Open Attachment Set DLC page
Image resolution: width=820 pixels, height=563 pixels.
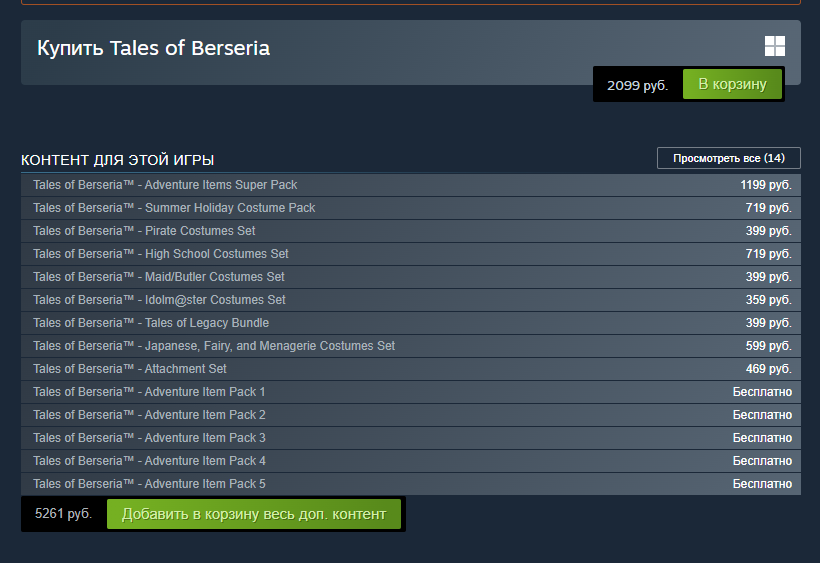point(130,369)
